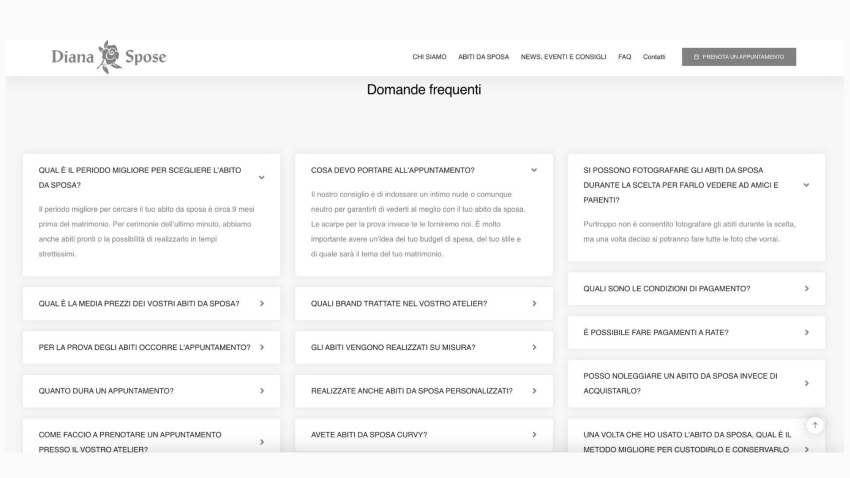Expand 'Quali sono le condizioni di pagamento?' chevron

807,289
